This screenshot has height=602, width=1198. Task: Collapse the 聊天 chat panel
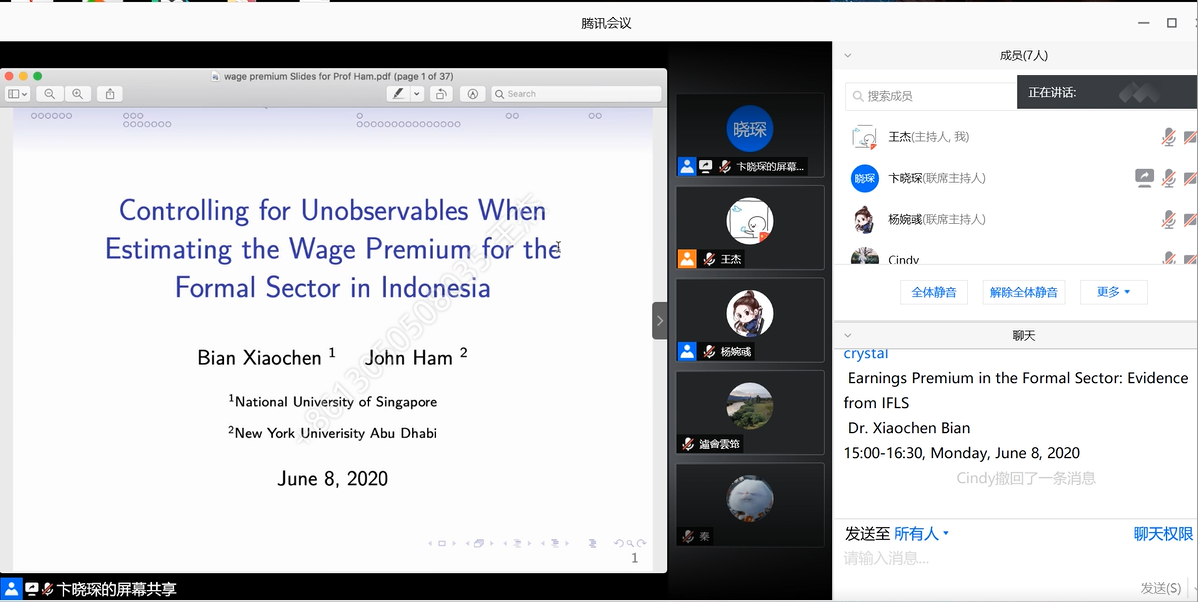click(847, 335)
